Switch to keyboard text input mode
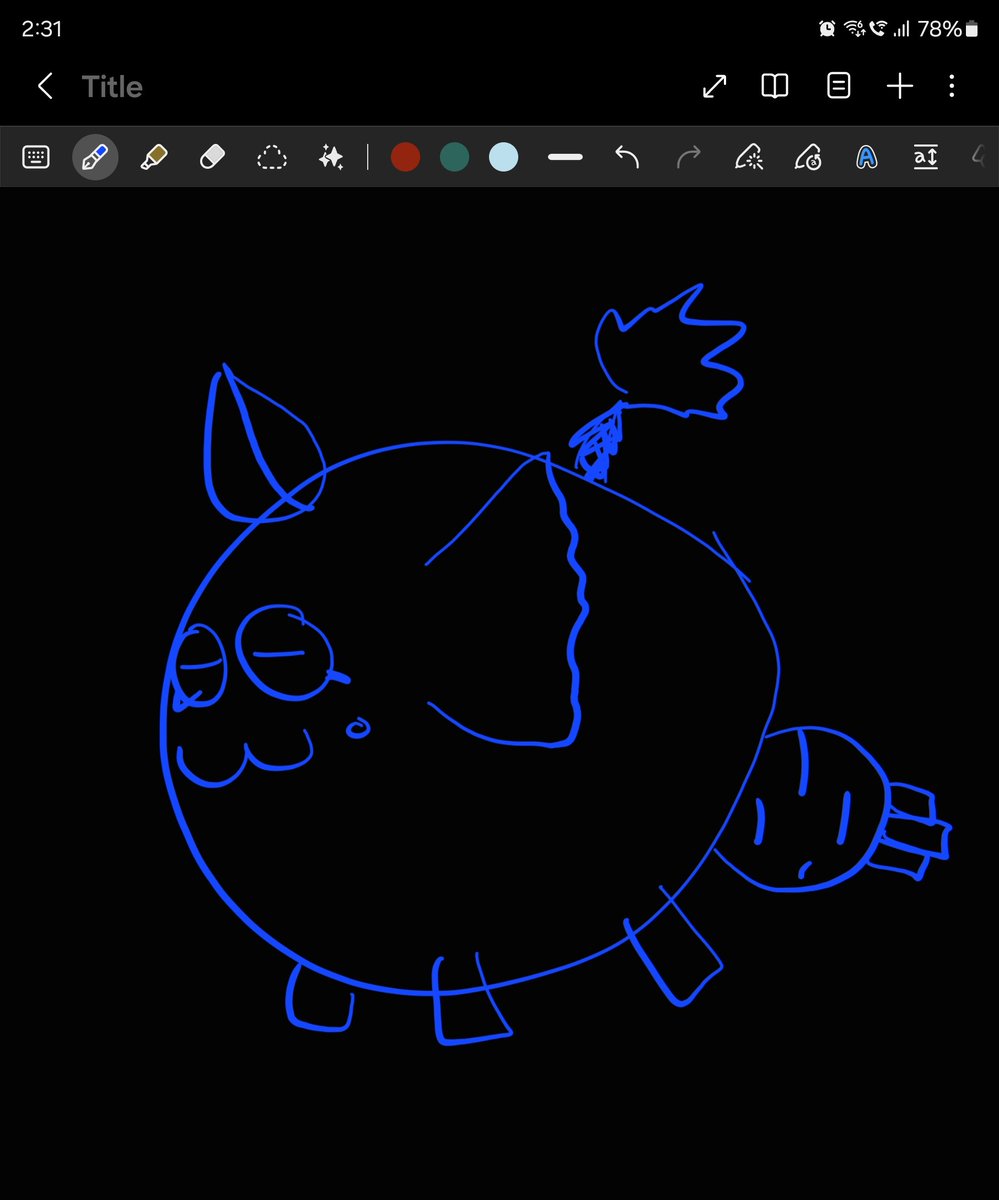Screen dimensions: 999x1200 36,157
